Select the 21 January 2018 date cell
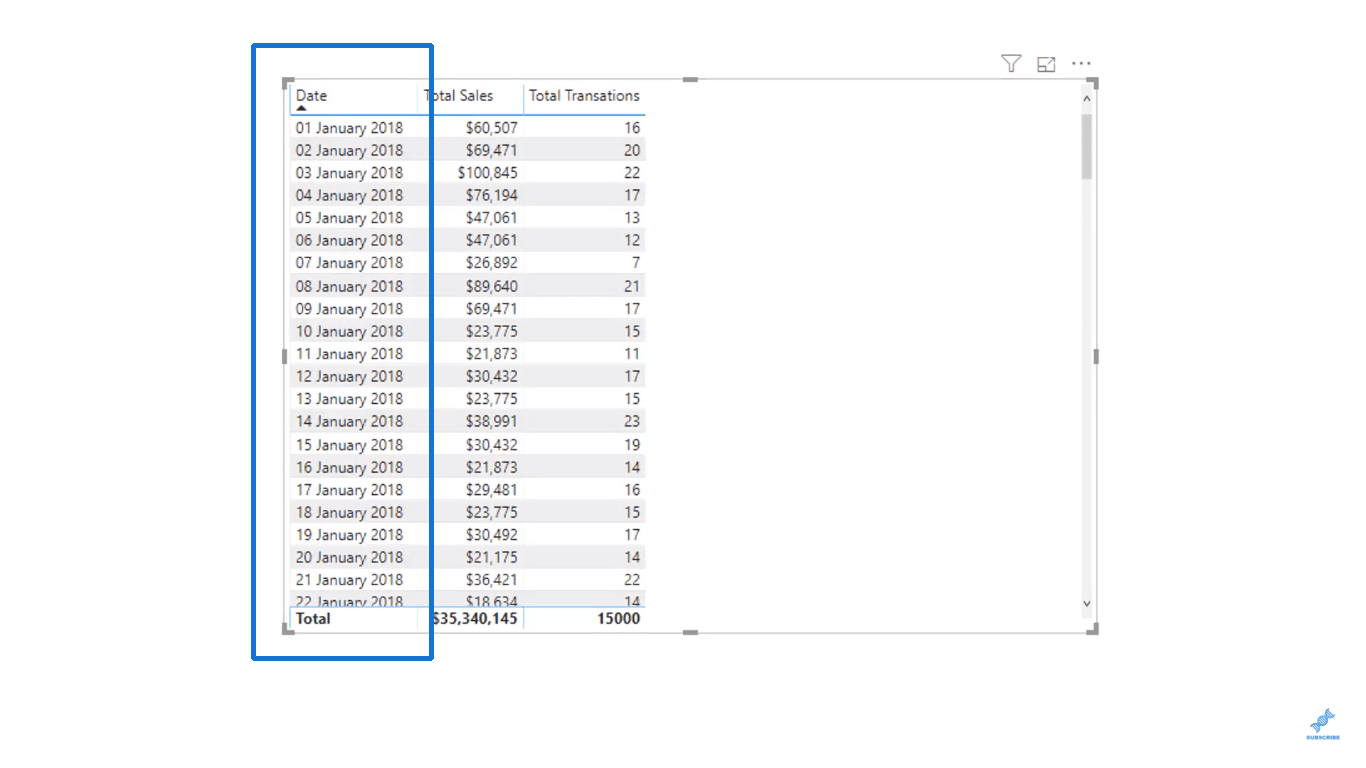 [349, 580]
